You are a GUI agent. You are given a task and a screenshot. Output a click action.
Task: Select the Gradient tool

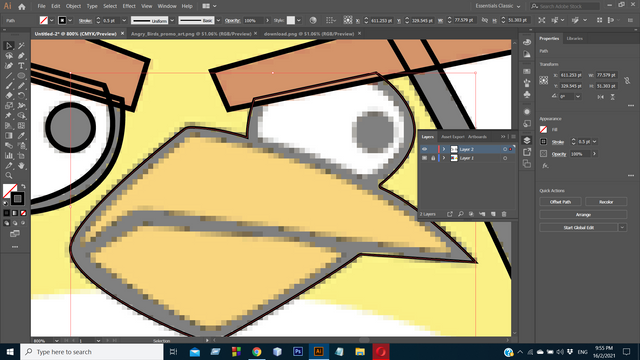pos(9,136)
